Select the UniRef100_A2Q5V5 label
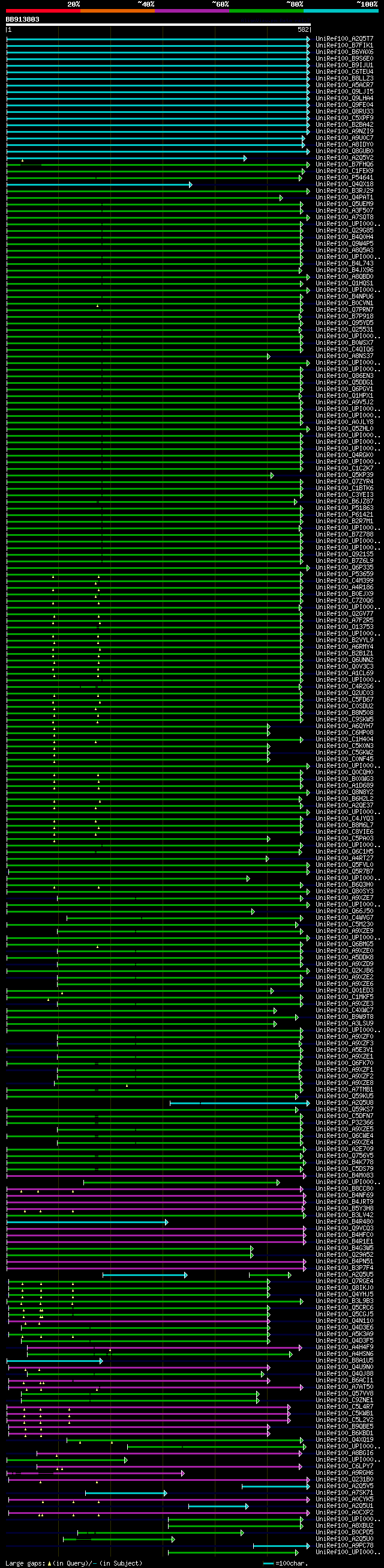 pos(344,1486)
